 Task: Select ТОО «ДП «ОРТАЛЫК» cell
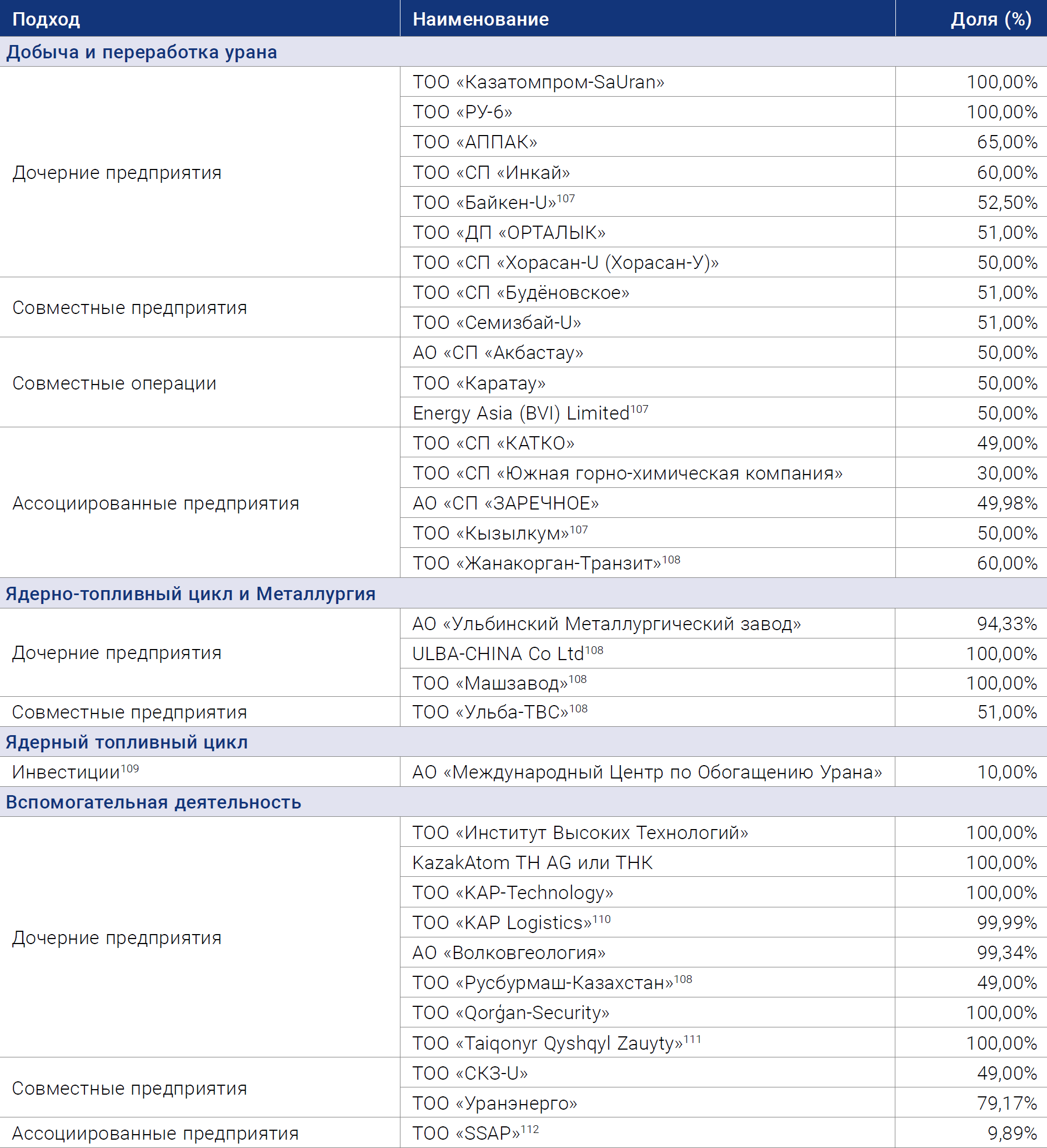coord(647,232)
